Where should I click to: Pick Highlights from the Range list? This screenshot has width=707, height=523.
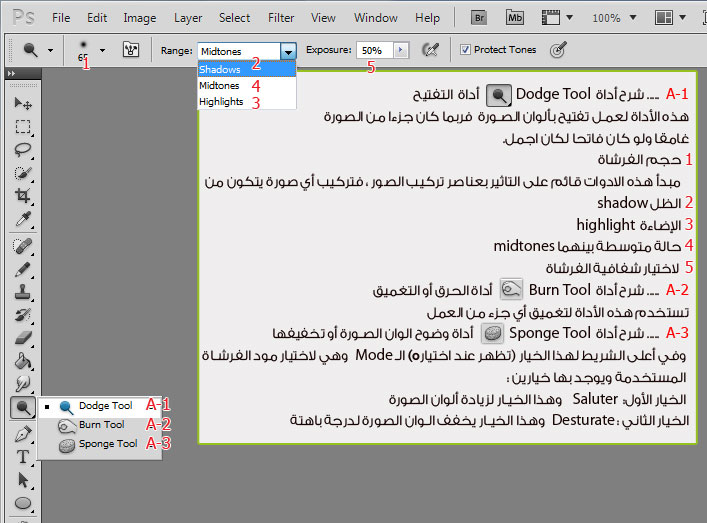coord(221,101)
